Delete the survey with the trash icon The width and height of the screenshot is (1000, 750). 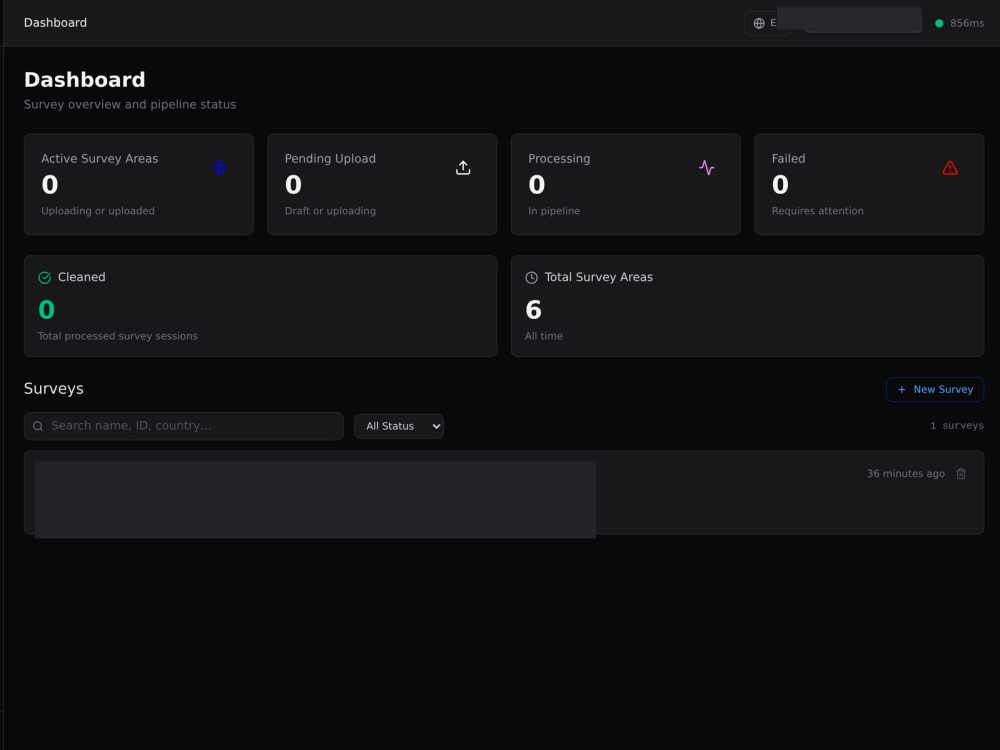(960, 474)
